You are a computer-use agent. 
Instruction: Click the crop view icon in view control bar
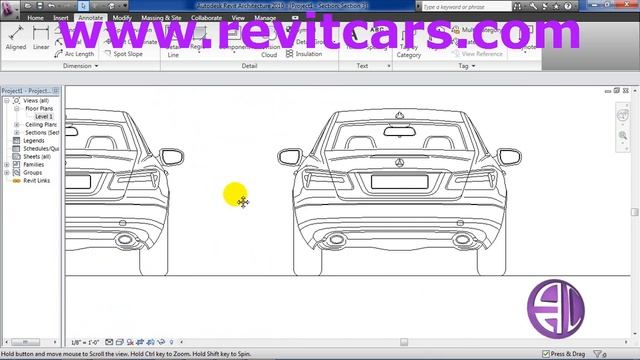(140, 342)
